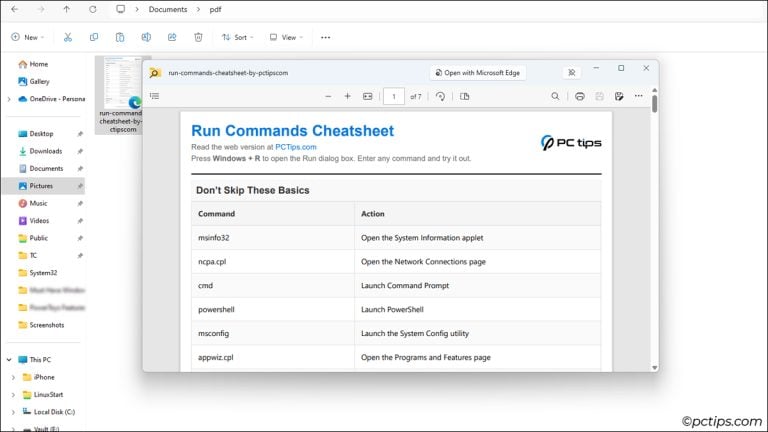Screen dimensions: 768x432
Task: Click the Delete trash icon in Explorer toolbar
Action: pyautogui.click(x=198, y=37)
